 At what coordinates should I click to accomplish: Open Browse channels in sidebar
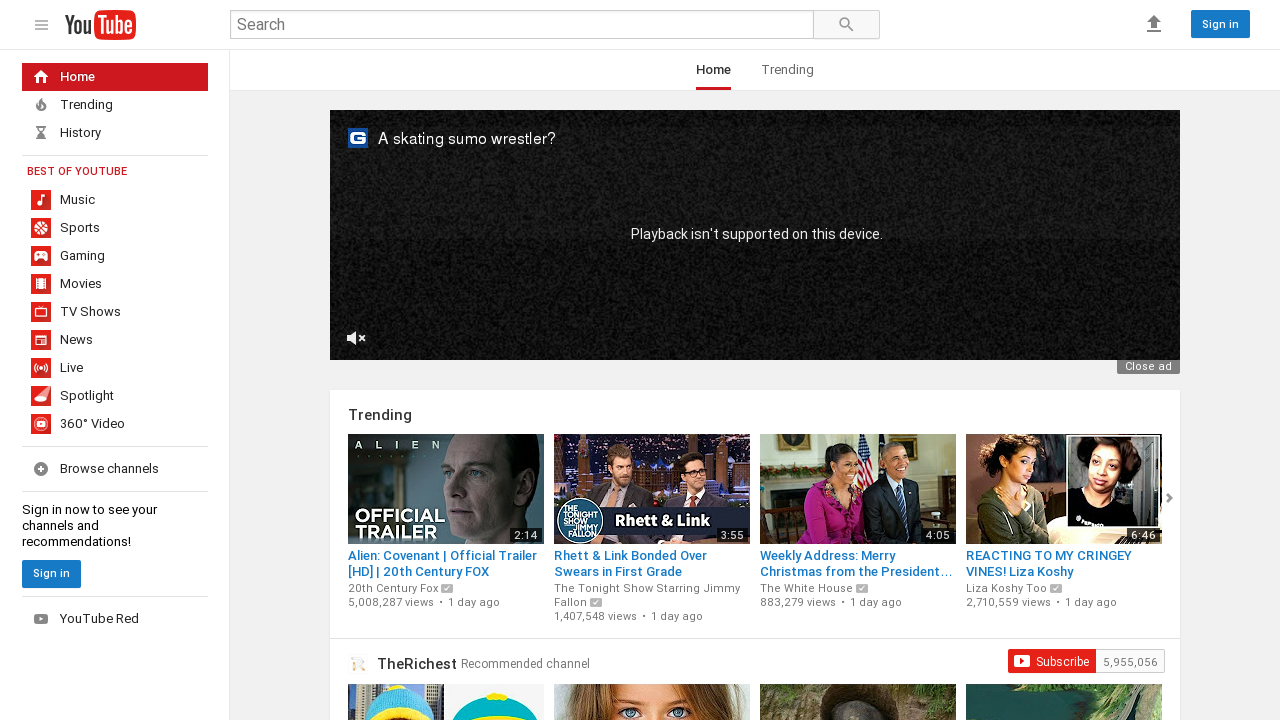click(x=115, y=469)
